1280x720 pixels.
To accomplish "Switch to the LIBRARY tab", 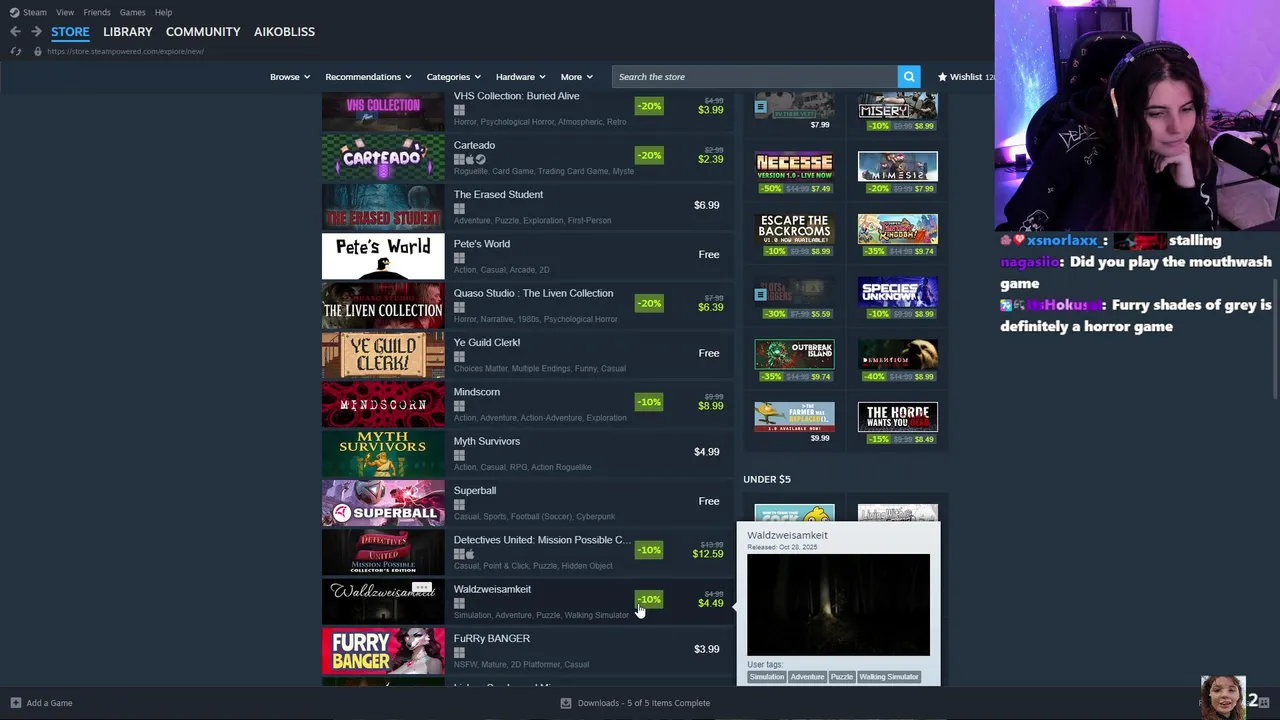I will tap(128, 32).
